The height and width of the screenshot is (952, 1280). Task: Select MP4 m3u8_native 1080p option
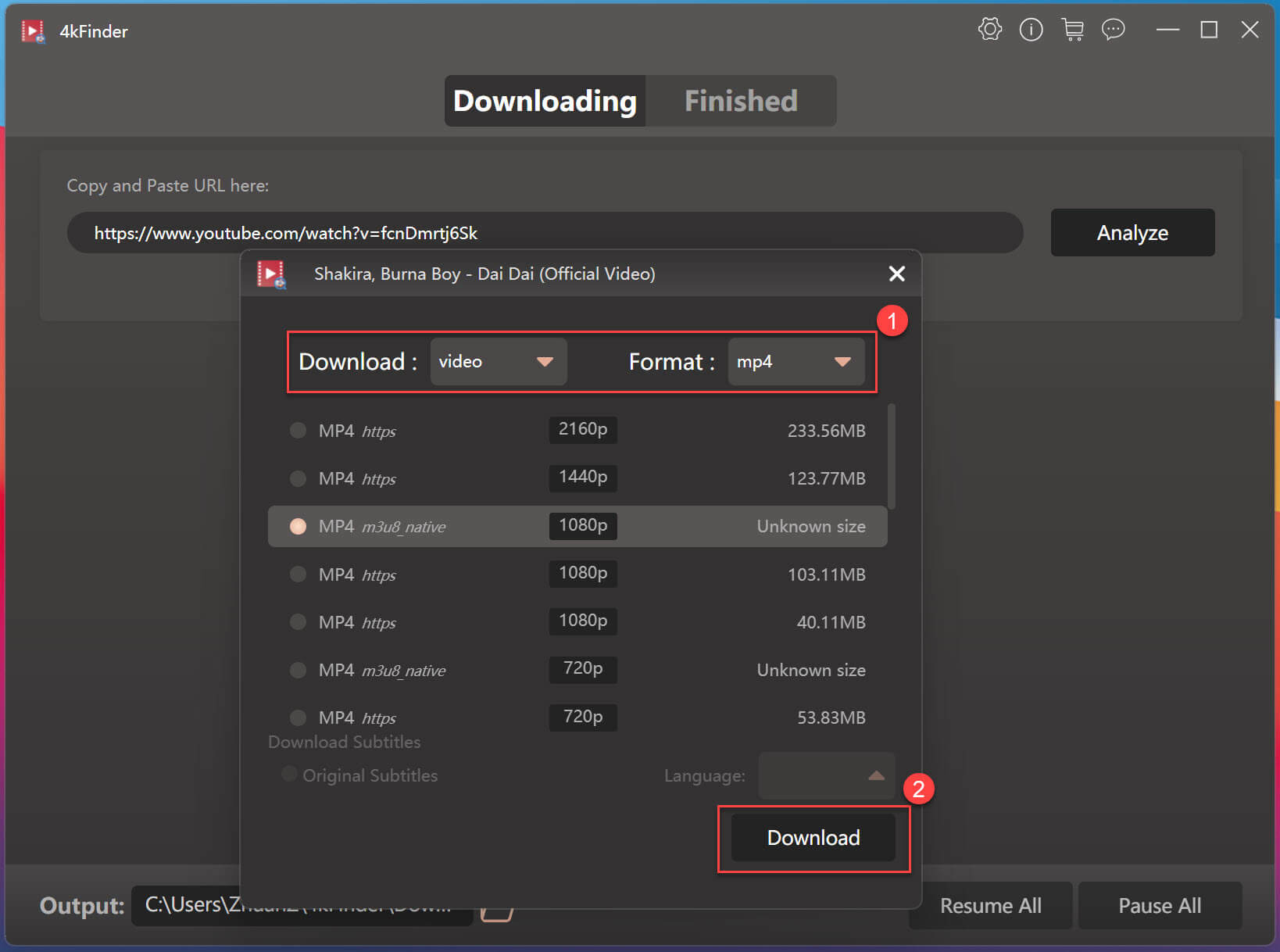577,526
